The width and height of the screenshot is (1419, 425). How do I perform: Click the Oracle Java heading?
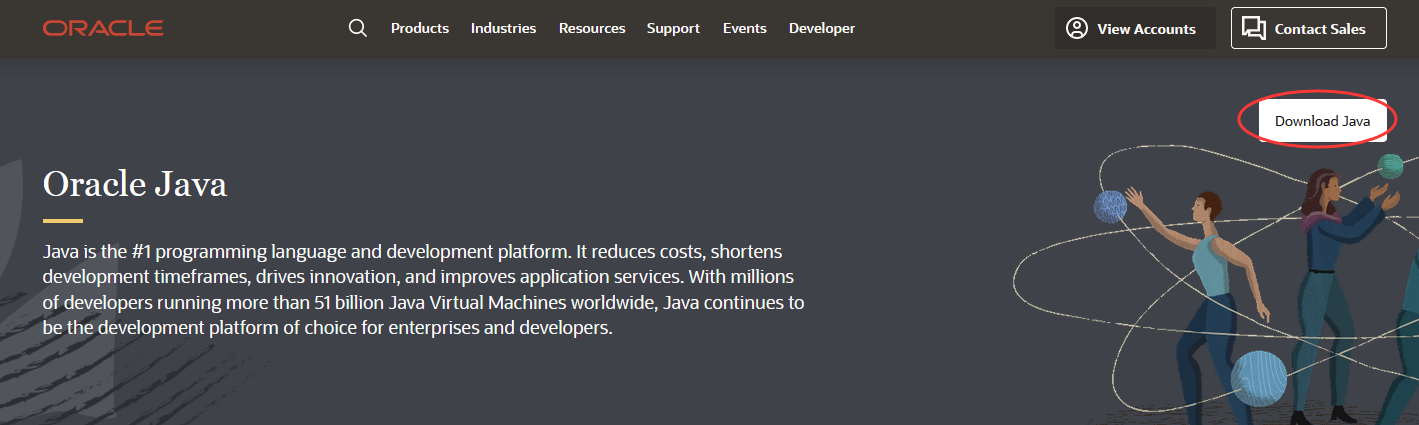point(135,184)
